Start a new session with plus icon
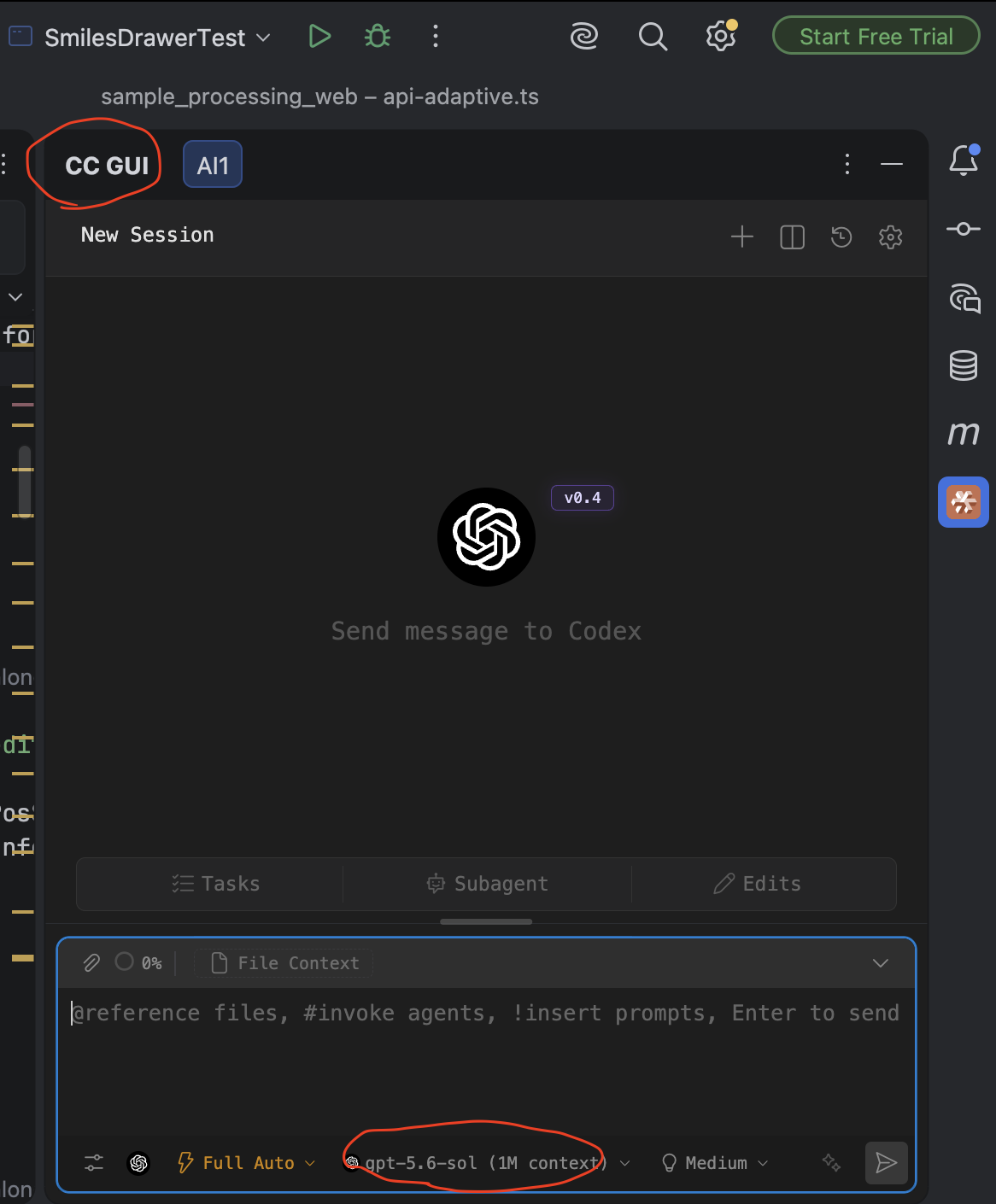This screenshot has height=1204, width=996. click(x=742, y=237)
